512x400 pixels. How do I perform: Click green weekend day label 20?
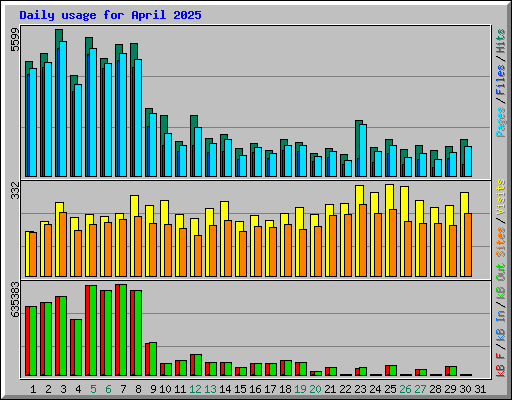315,389
